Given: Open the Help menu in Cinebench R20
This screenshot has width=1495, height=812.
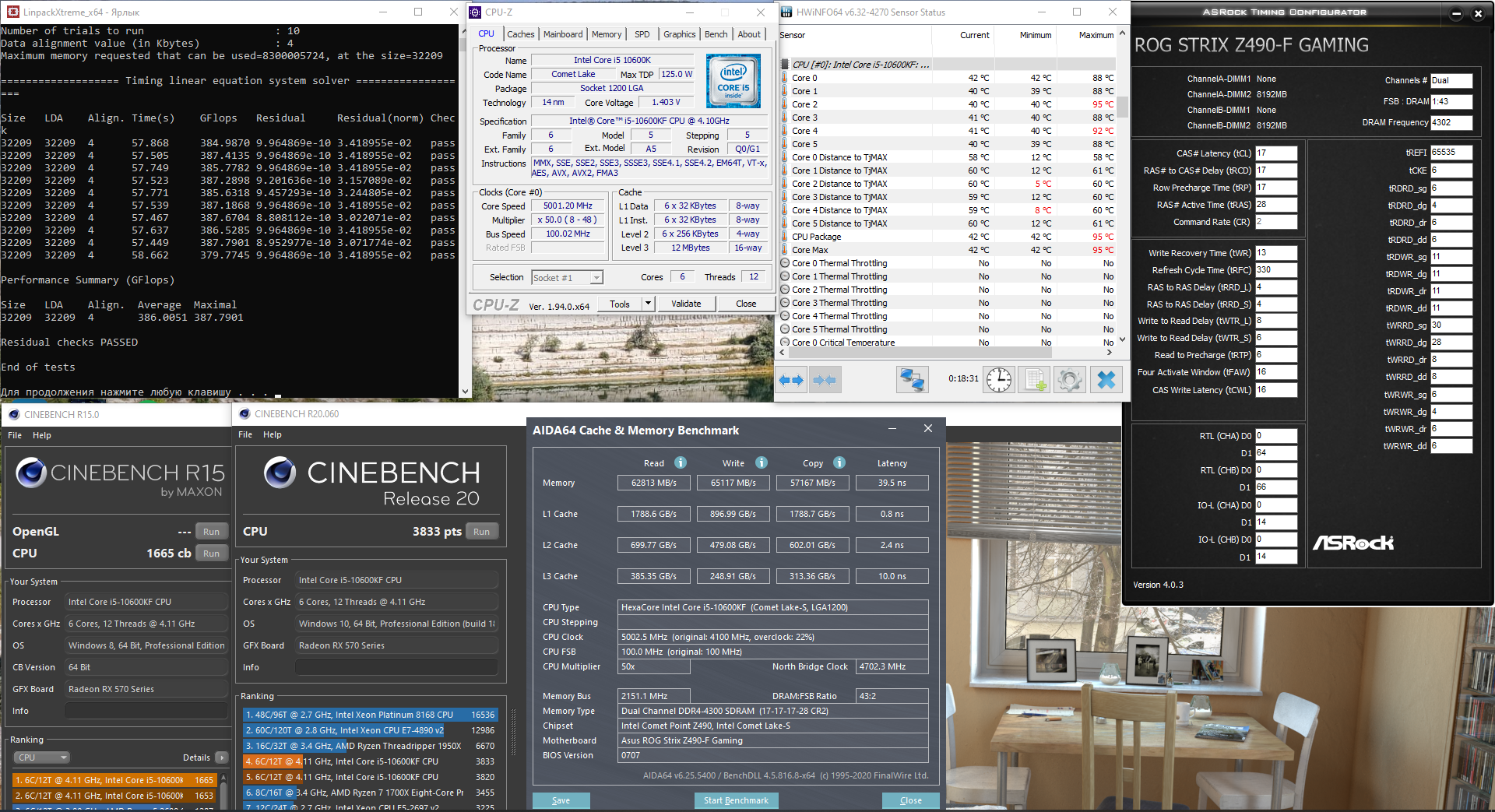Looking at the screenshot, I should click(x=273, y=434).
